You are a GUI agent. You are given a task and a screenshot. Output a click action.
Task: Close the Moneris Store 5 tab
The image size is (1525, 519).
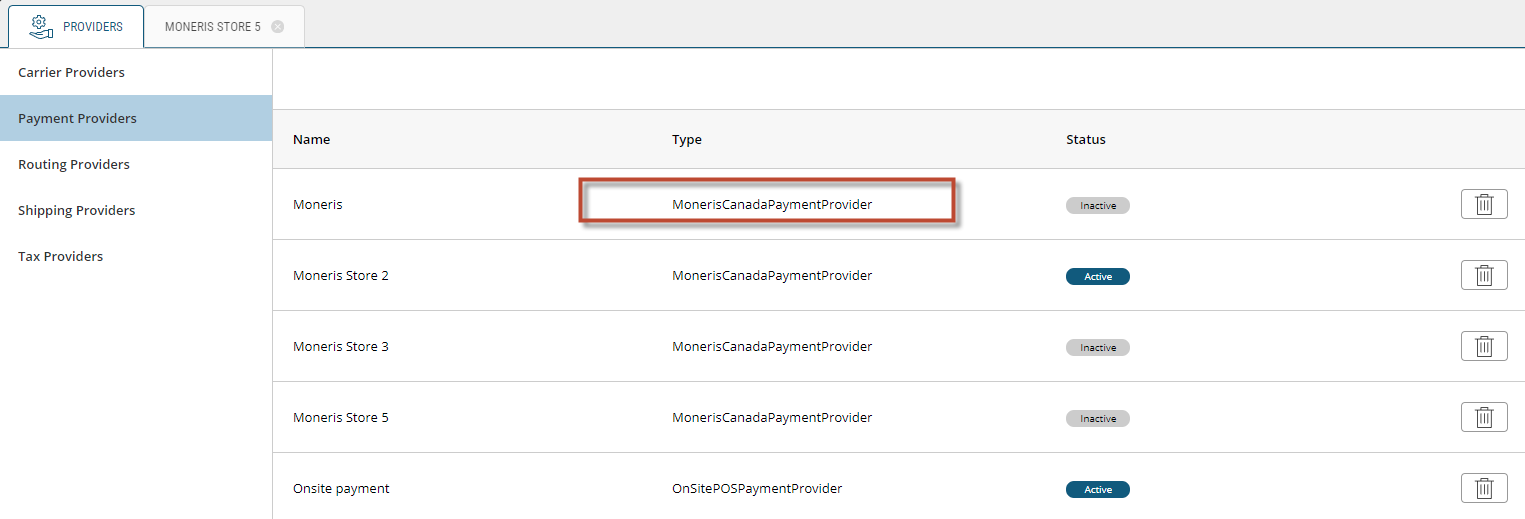278,27
